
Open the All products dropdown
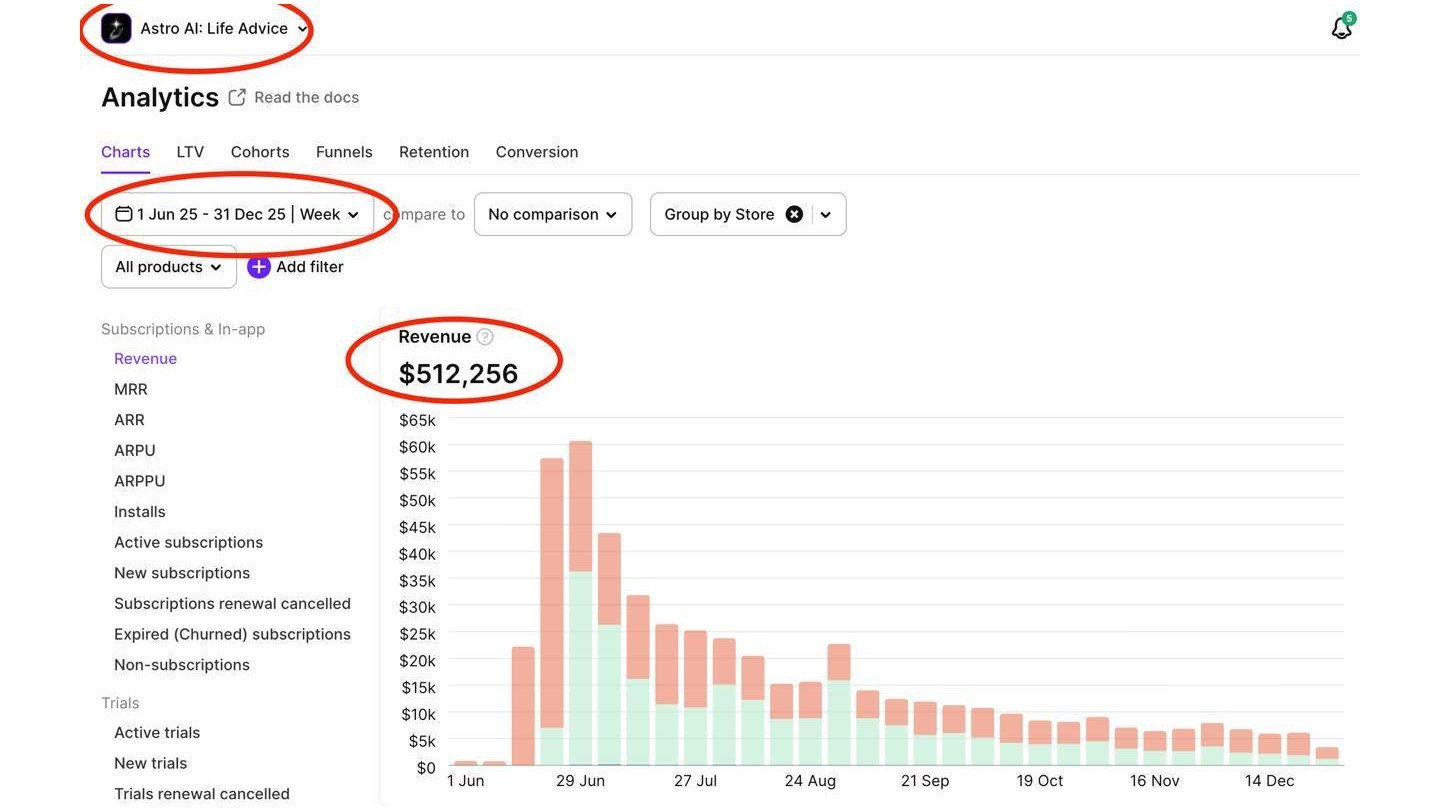pyautogui.click(x=169, y=267)
